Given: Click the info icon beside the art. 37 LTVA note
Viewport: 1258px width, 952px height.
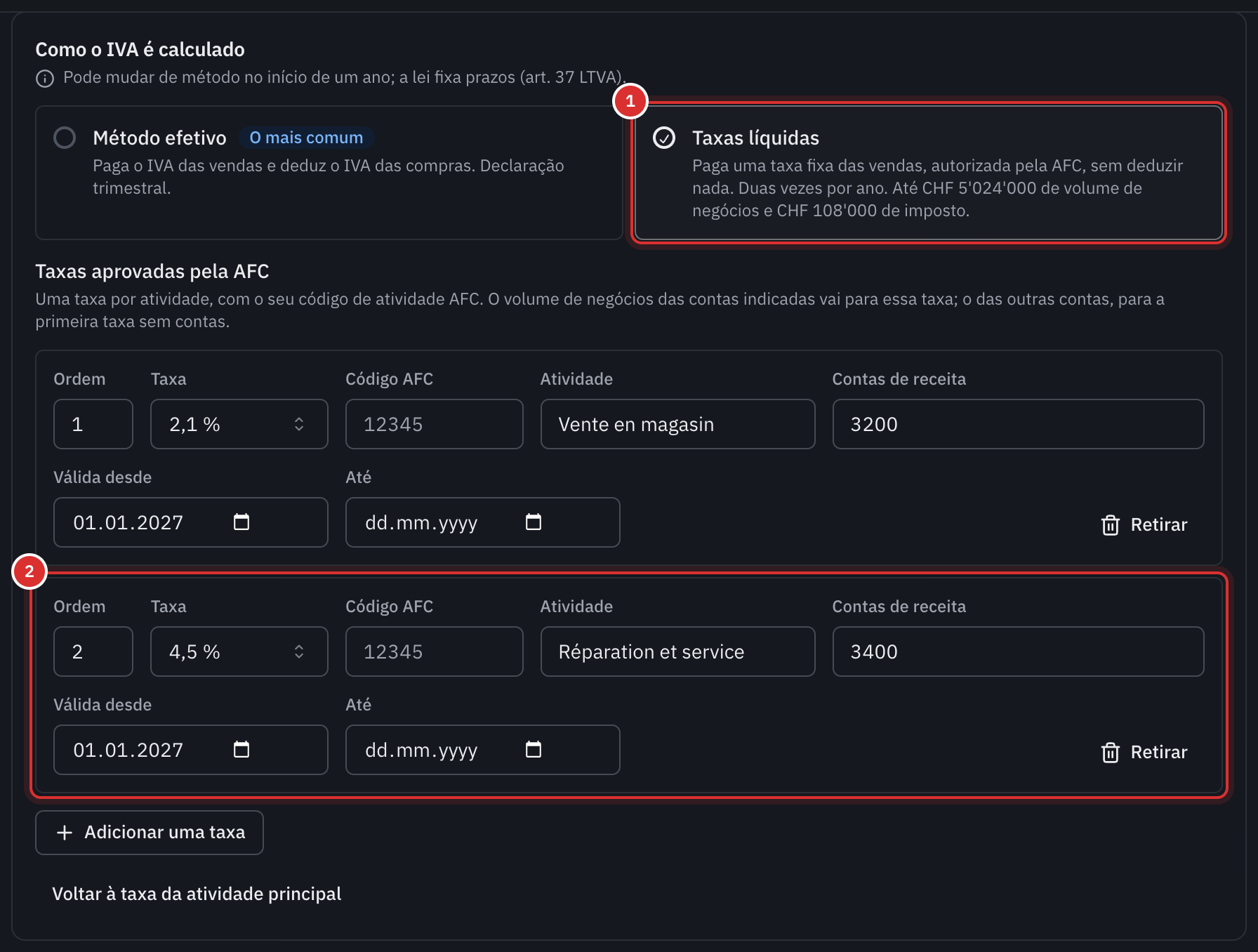Looking at the screenshot, I should (45, 79).
